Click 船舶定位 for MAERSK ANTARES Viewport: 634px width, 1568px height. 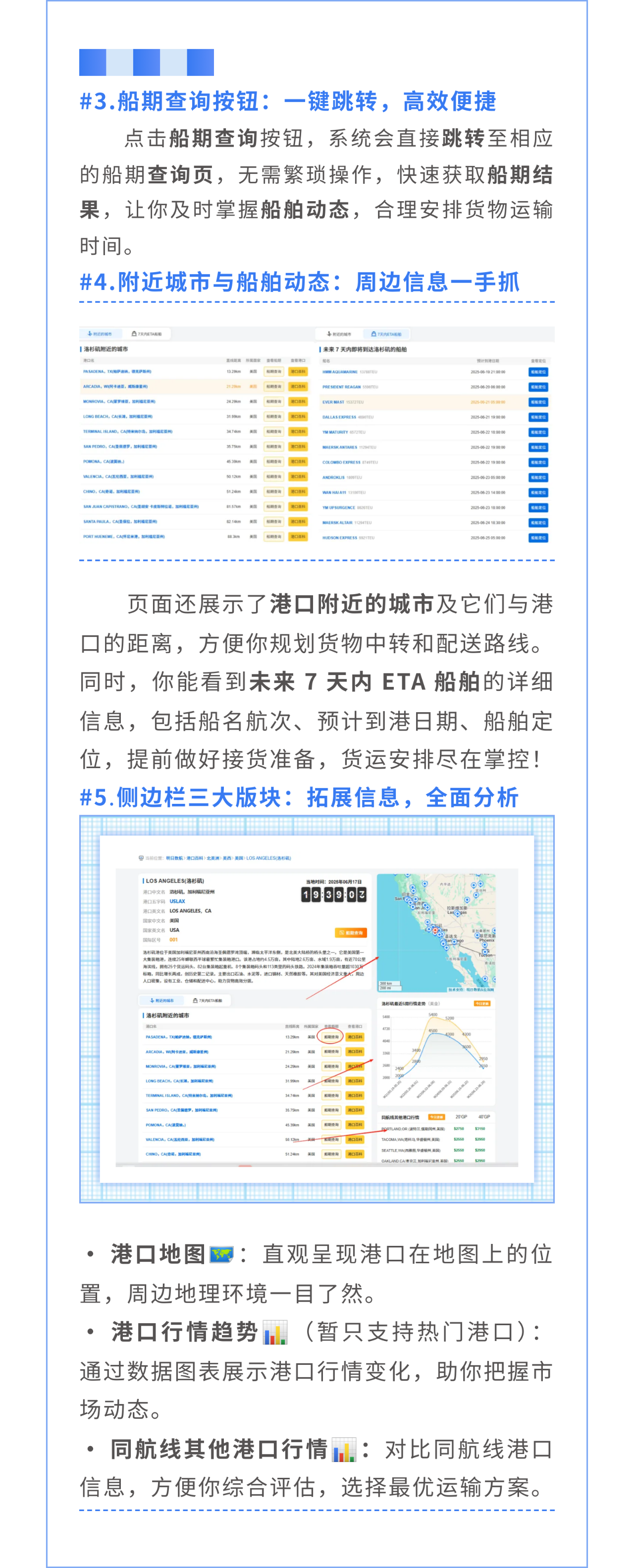[x=538, y=447]
